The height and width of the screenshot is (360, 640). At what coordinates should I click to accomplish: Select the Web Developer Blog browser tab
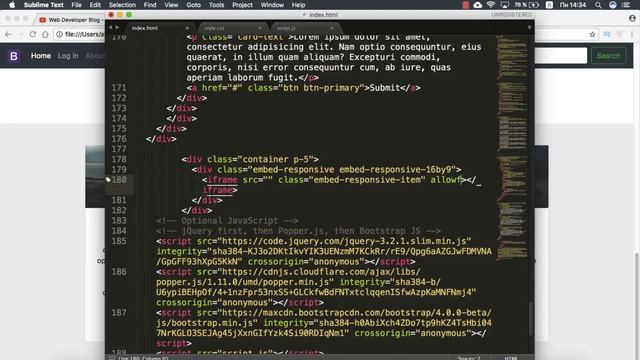pos(70,20)
